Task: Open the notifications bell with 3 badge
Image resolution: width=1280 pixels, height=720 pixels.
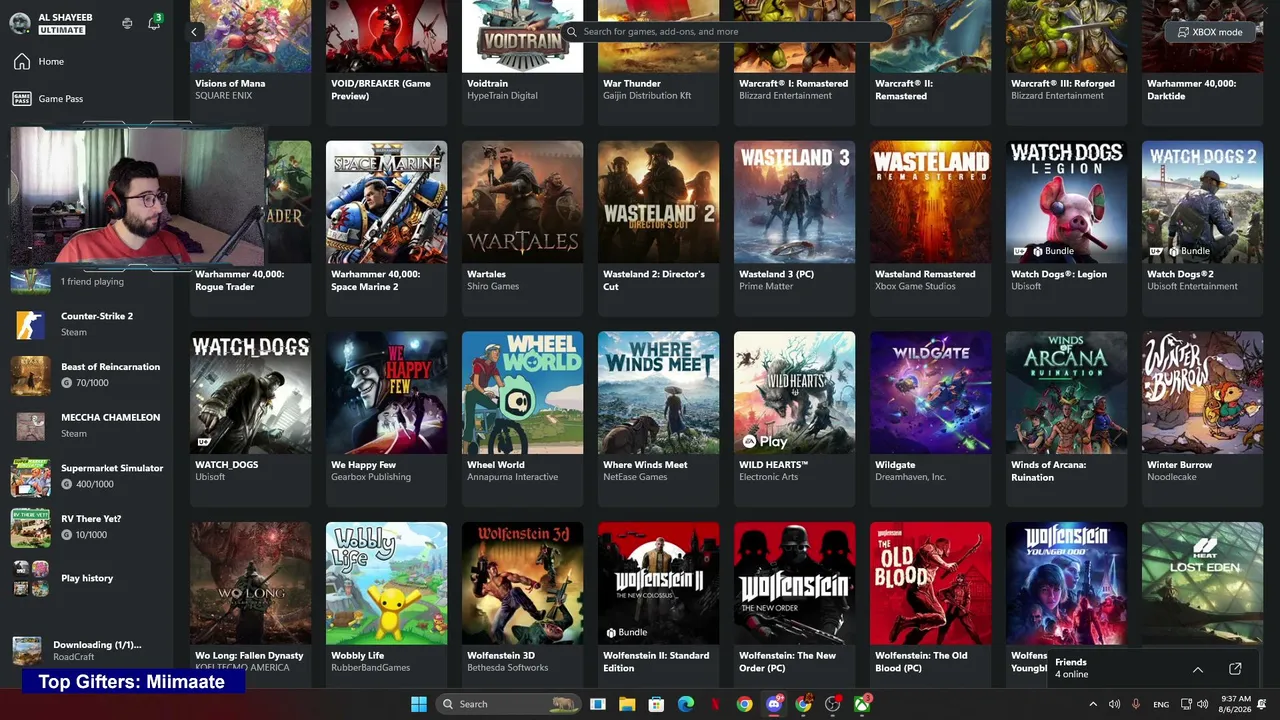Action: coord(154,22)
